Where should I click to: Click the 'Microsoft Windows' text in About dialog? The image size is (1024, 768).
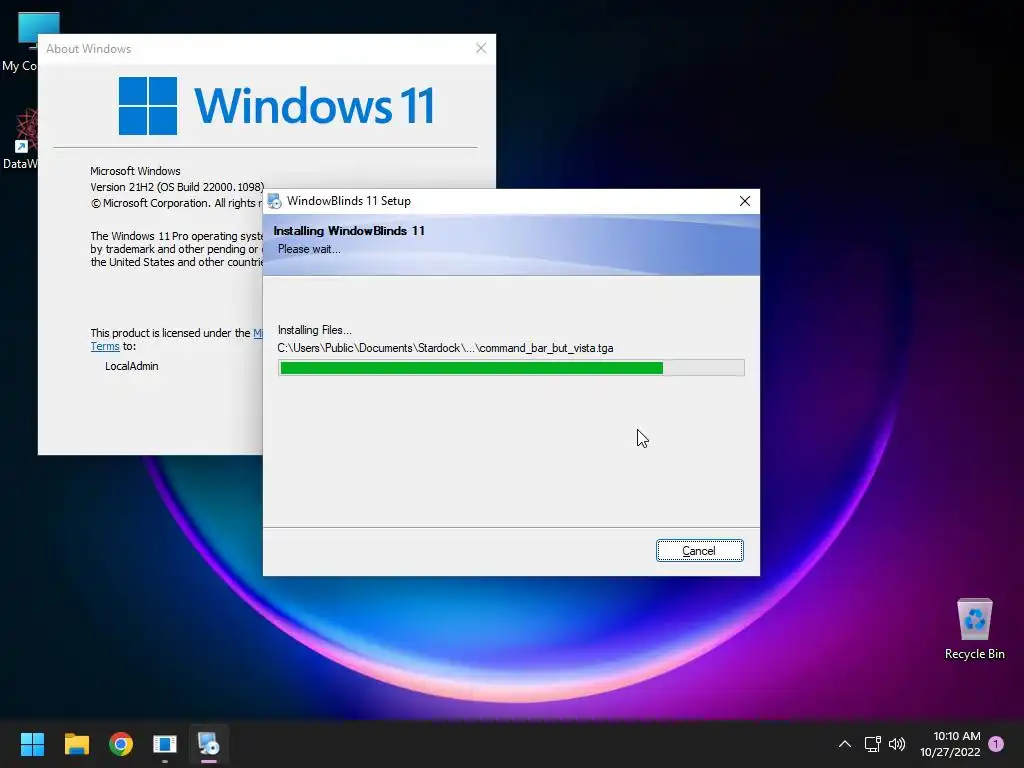(135, 171)
